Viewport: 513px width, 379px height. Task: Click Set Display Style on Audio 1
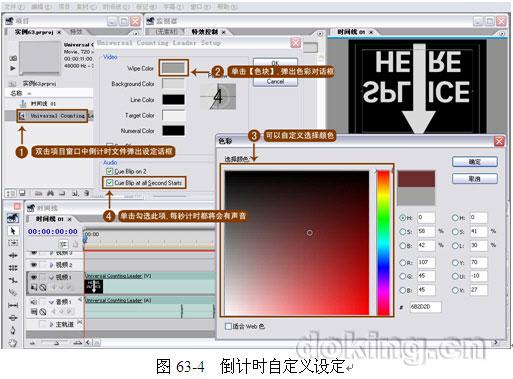(x=34, y=312)
